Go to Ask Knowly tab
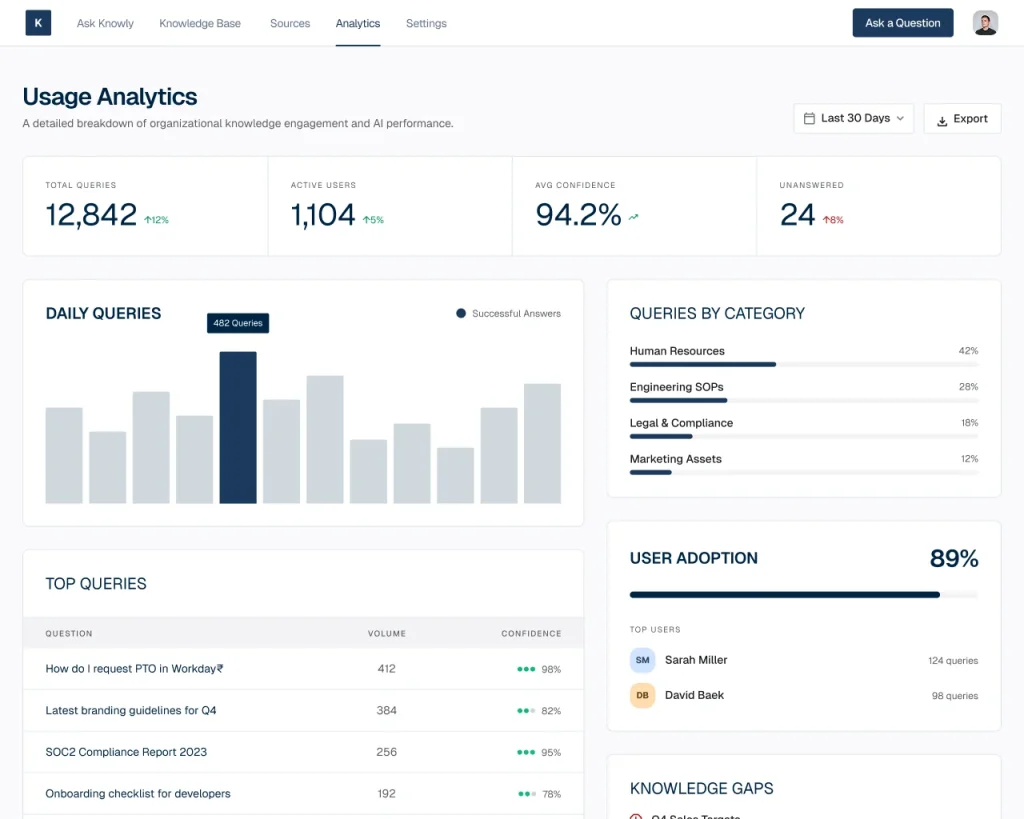The height and width of the screenshot is (819, 1024). pos(105,24)
